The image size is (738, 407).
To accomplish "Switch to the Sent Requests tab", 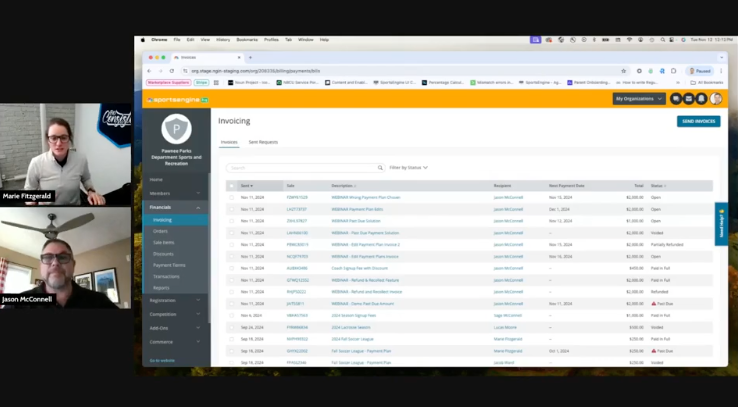I will tap(263, 143).
